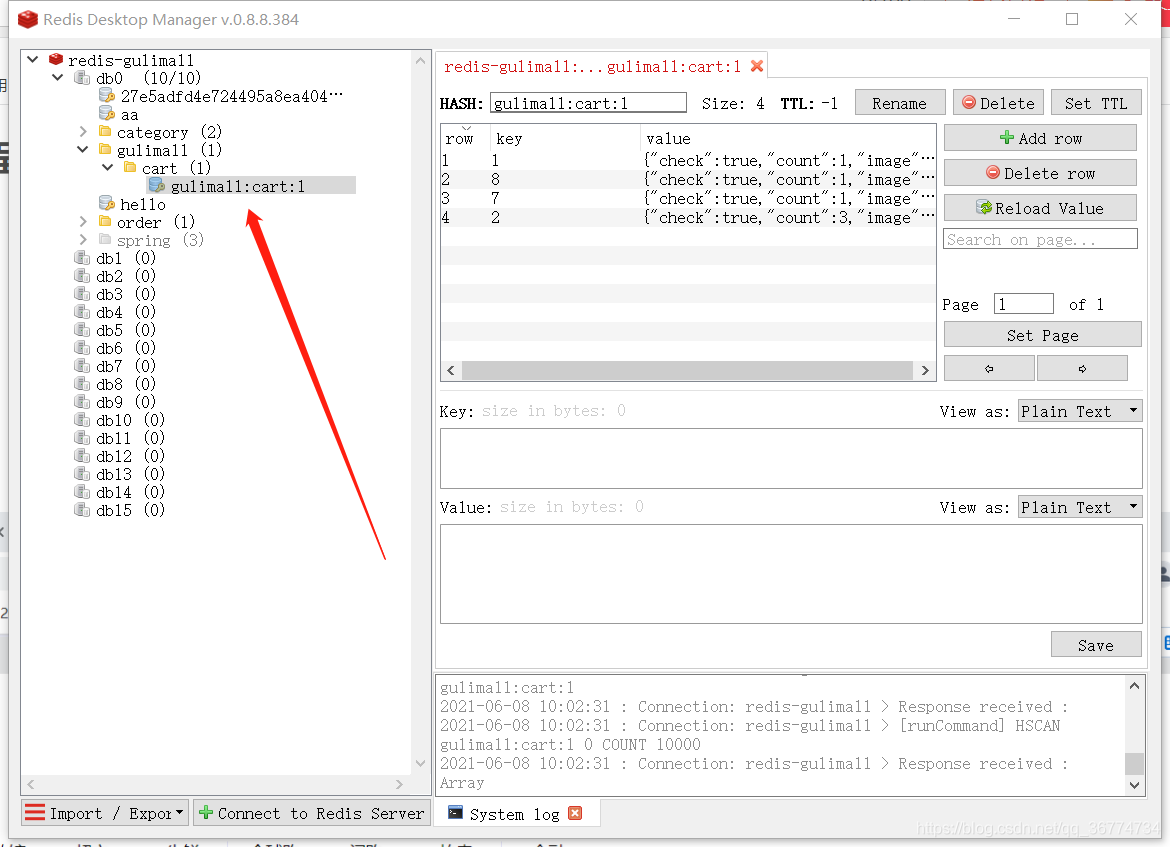Go to next page with right arrow
Viewport: 1170px width, 847px height.
[1082, 369]
